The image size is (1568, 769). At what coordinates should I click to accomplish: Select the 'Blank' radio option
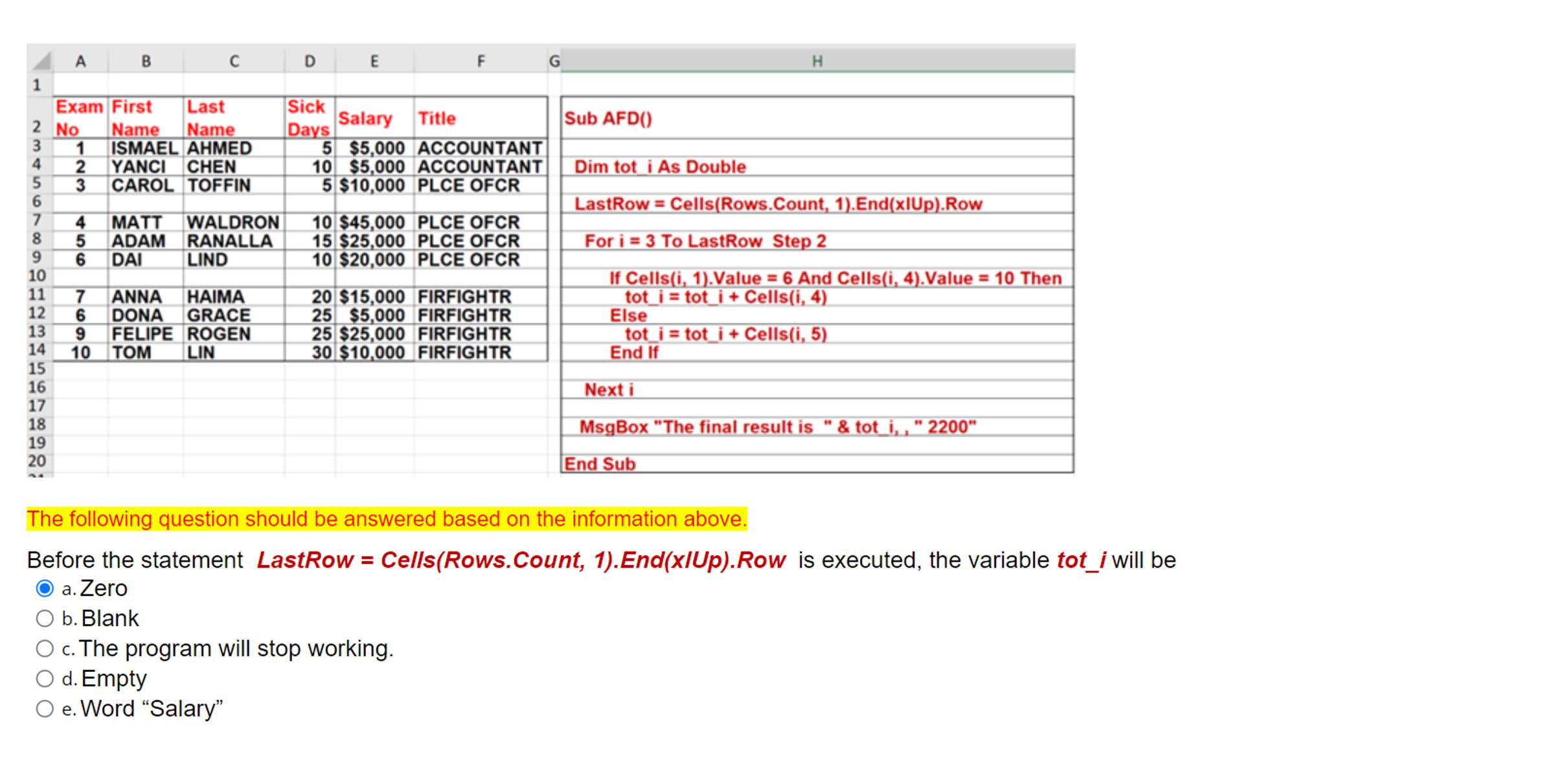point(44,619)
